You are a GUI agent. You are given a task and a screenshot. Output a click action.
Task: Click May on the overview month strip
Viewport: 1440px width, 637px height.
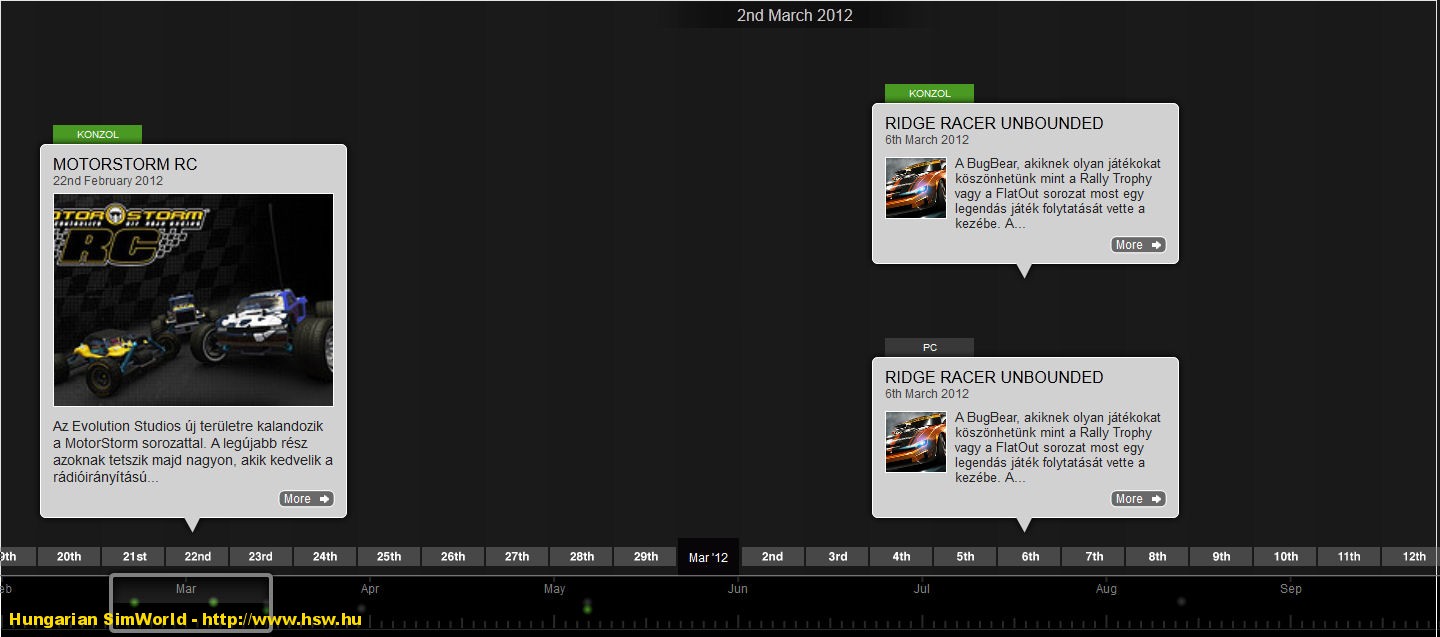(555, 589)
